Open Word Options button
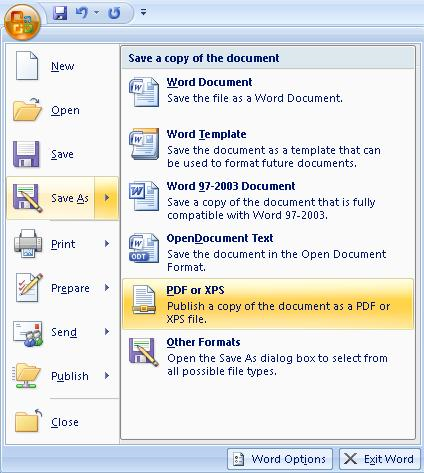The height and width of the screenshot is (473, 424). pyautogui.click(x=280, y=459)
